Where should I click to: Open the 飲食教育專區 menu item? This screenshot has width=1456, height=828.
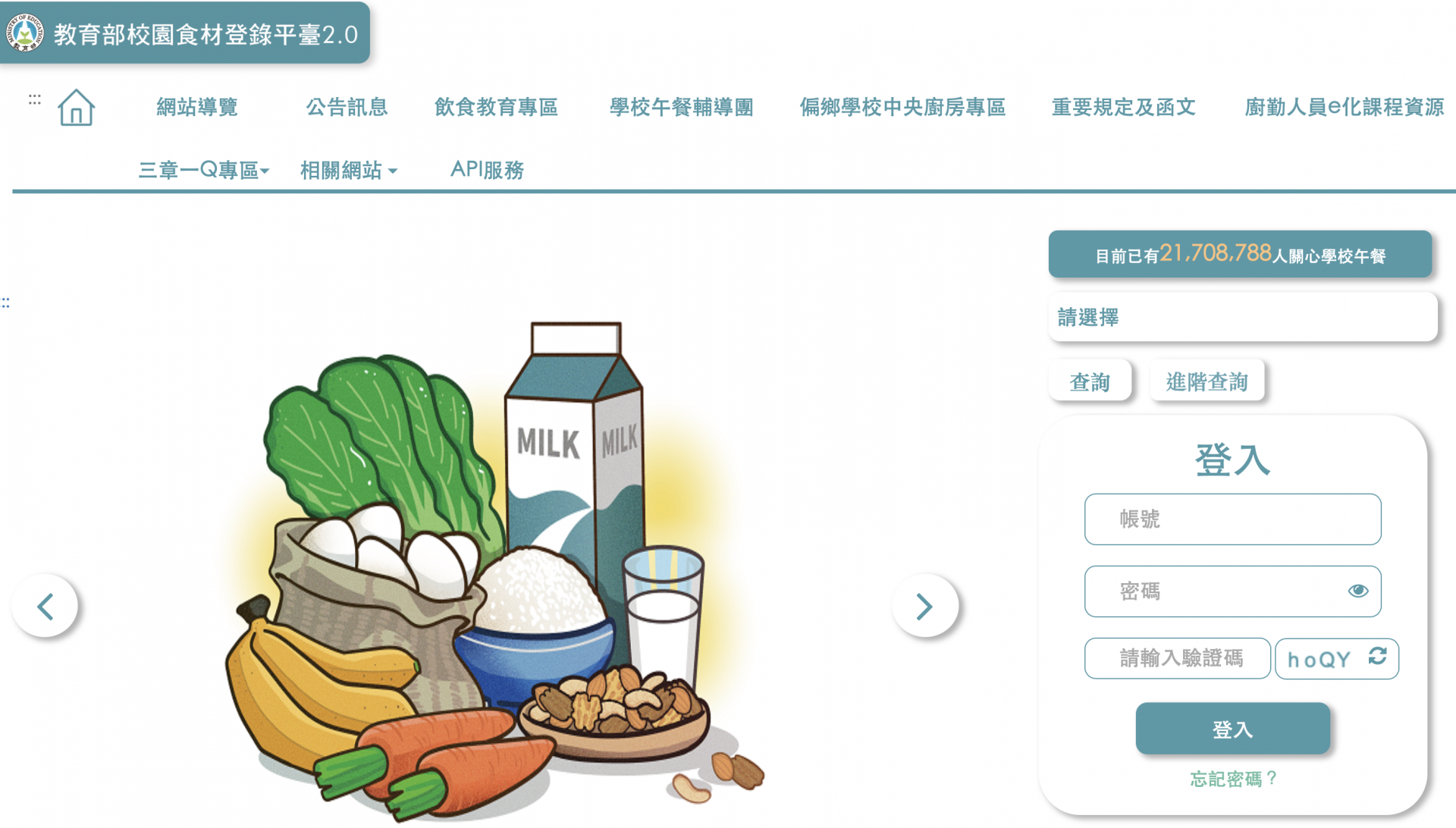496,107
